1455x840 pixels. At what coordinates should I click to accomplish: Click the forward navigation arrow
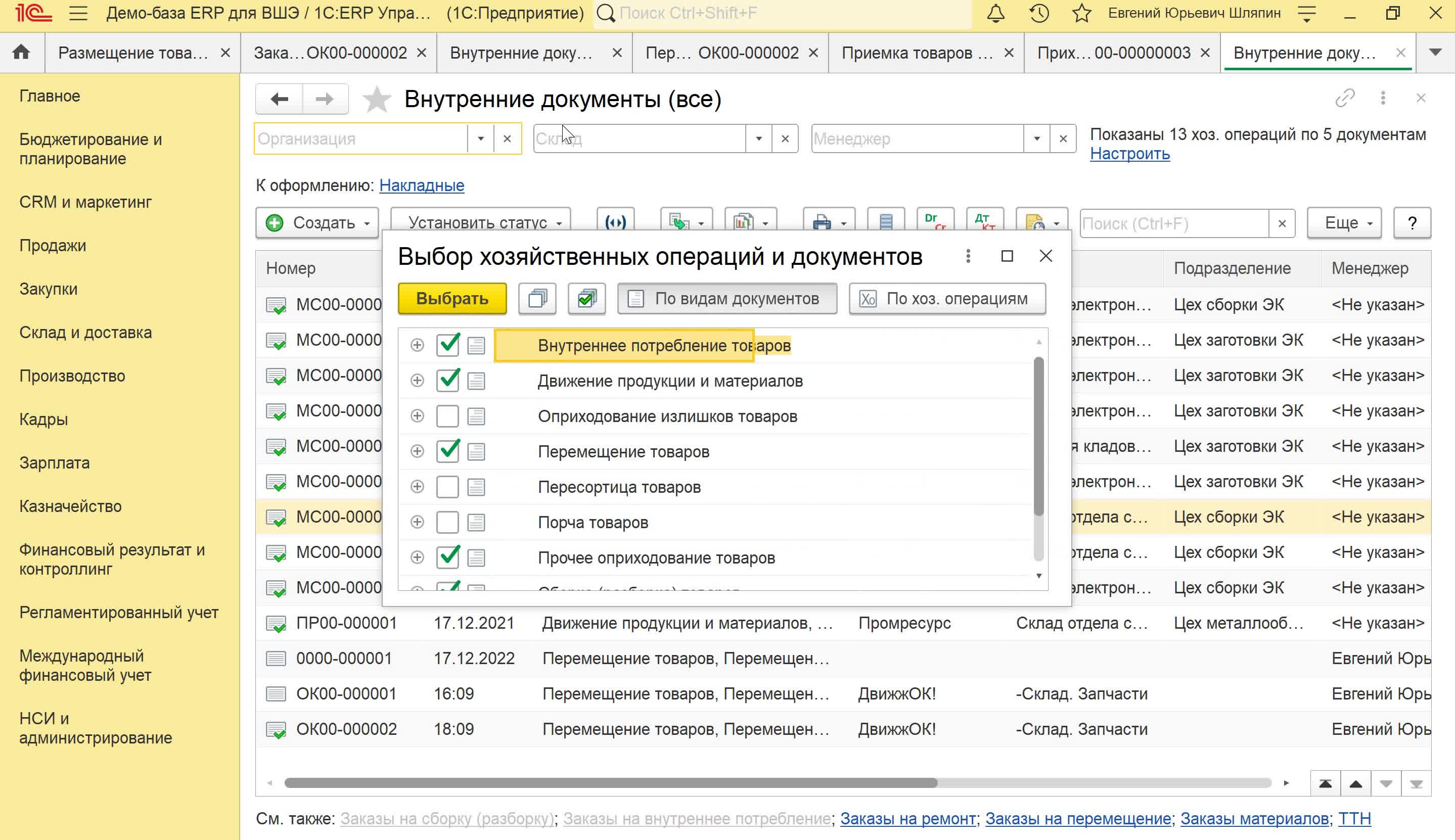point(325,99)
